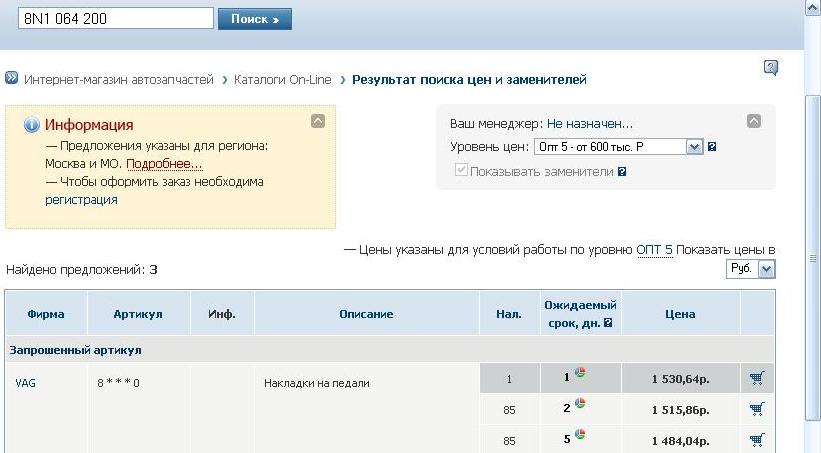821x453 pixels.
Task: Collapse the Информация panel
Action: [317, 121]
